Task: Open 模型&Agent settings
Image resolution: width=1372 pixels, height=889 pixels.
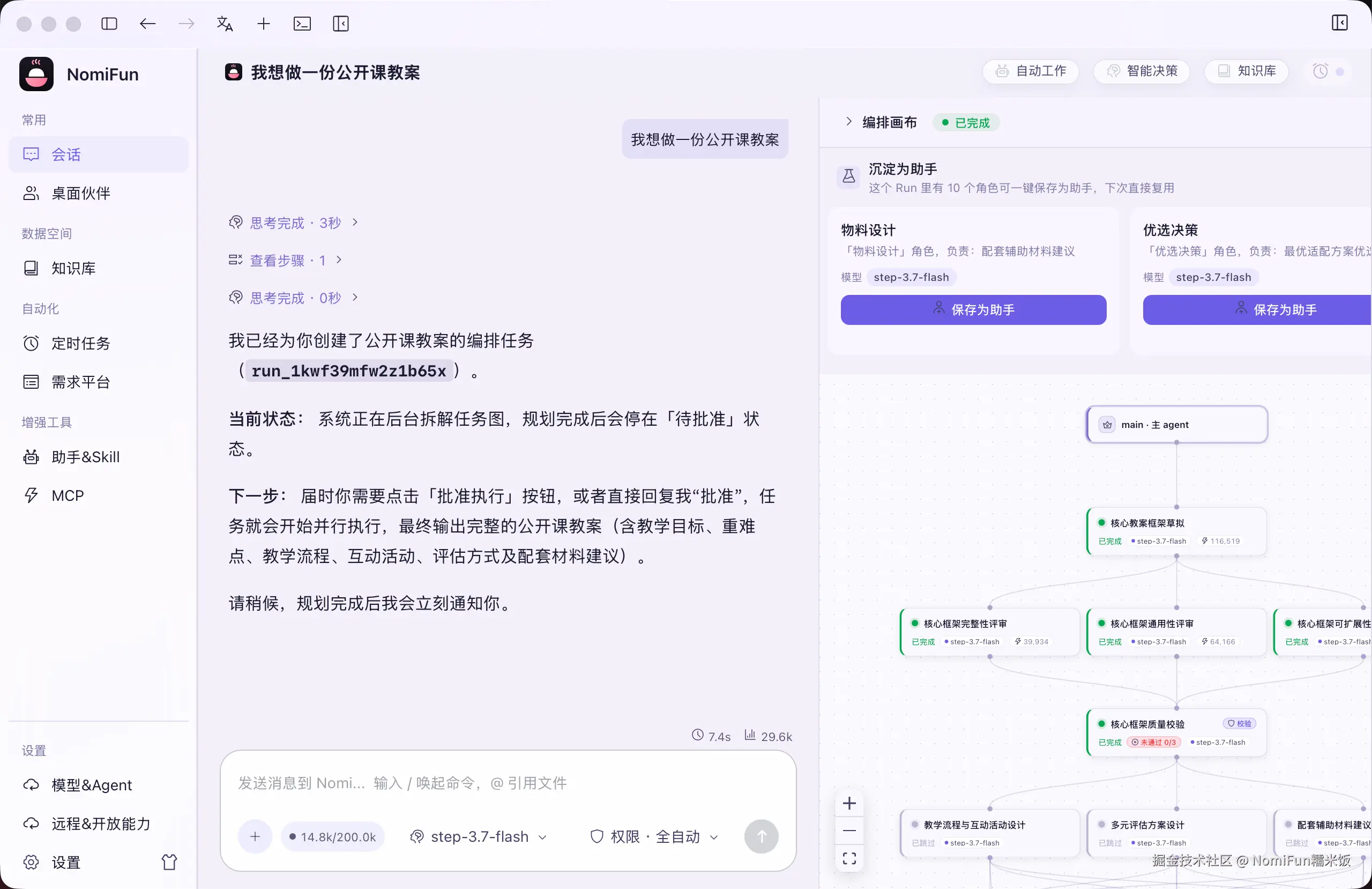Action: tap(99, 784)
